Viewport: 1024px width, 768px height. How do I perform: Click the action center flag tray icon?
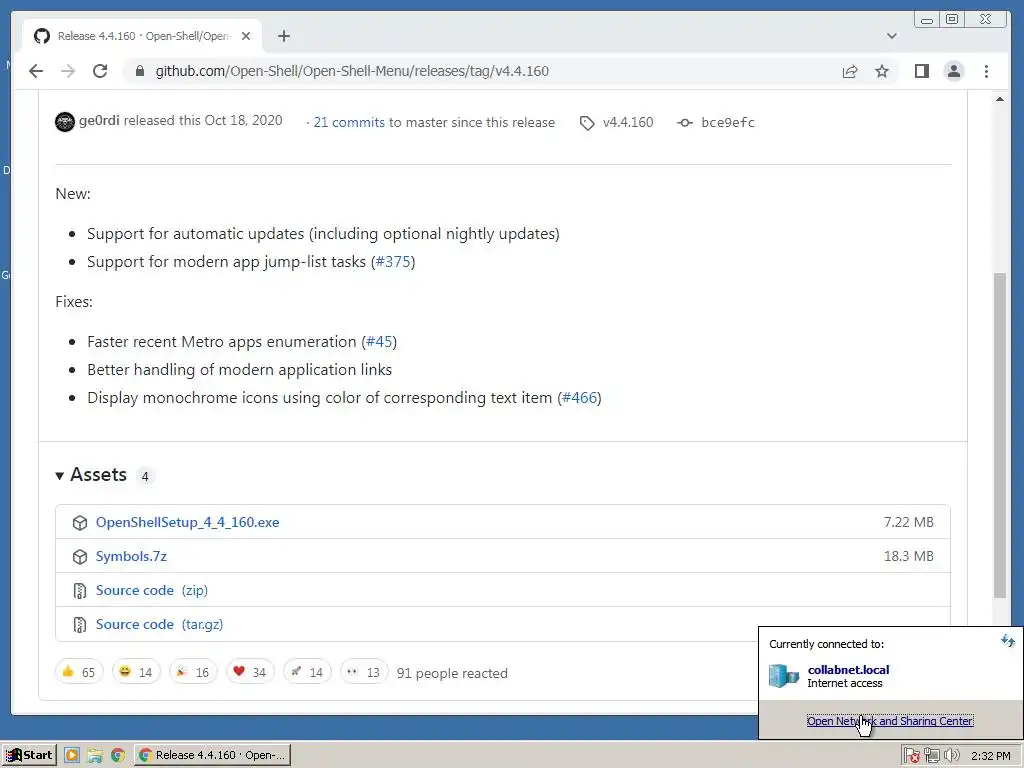coord(912,756)
